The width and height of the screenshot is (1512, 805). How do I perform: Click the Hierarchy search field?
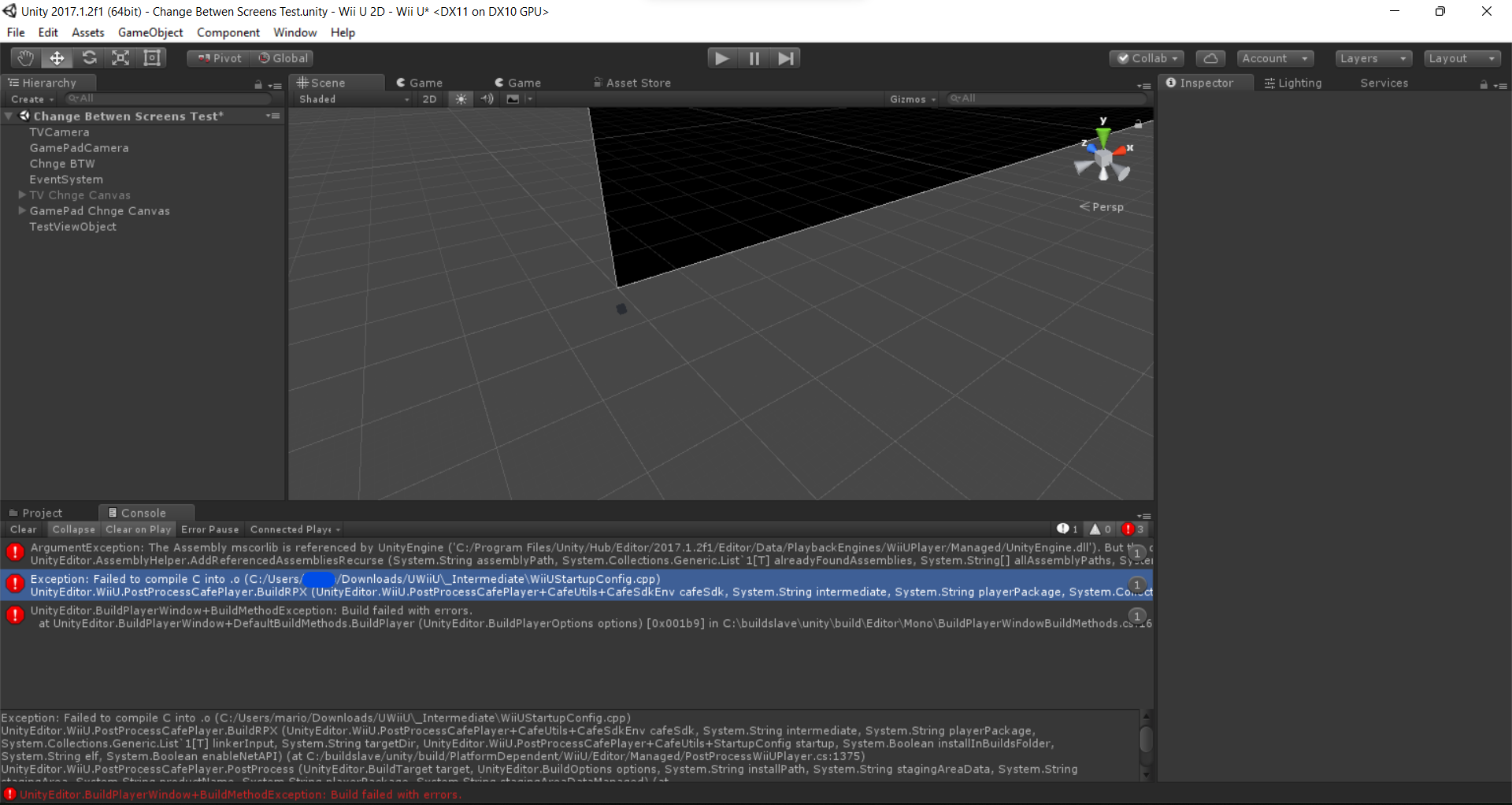pos(169,98)
